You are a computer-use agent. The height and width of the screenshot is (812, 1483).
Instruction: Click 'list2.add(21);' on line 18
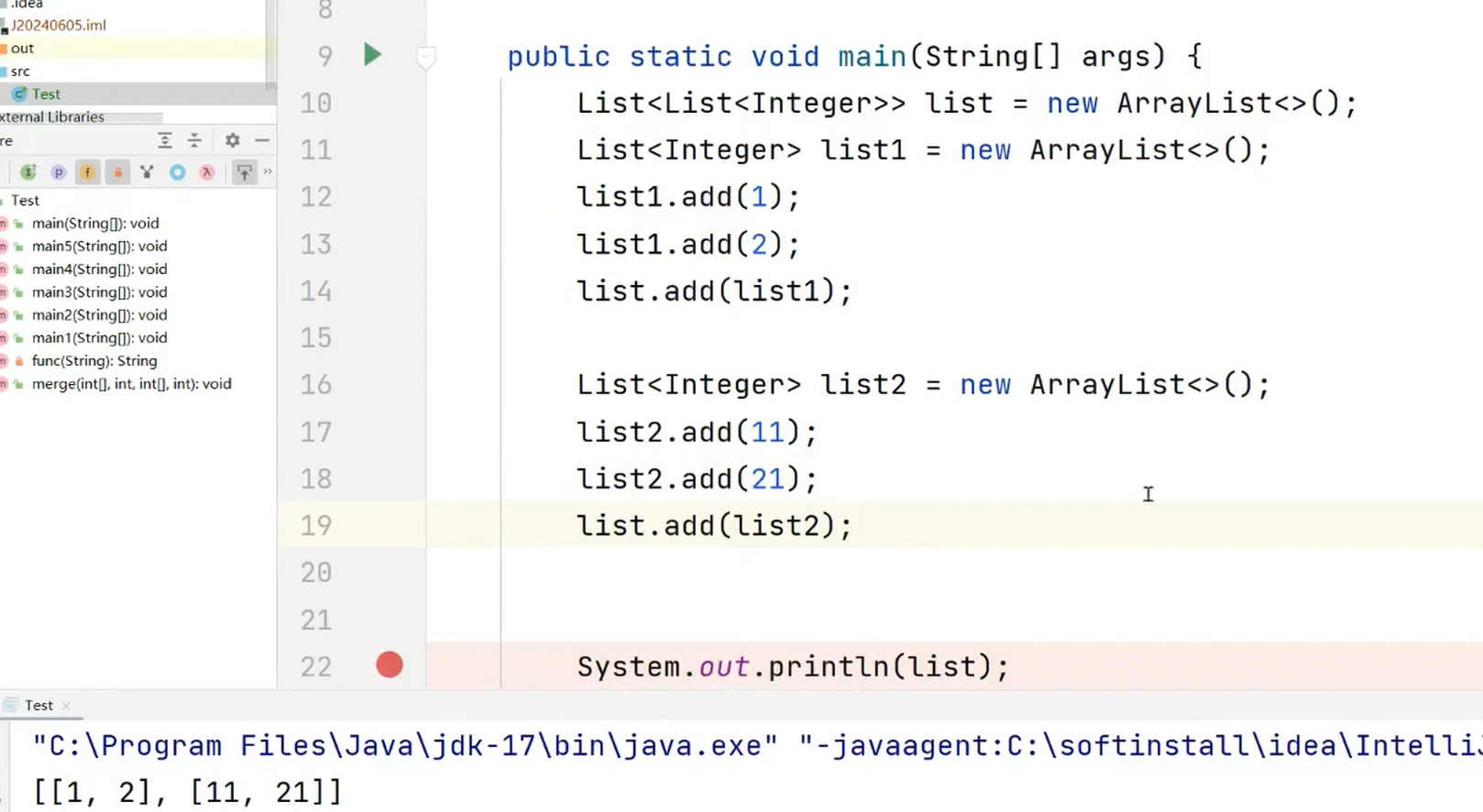click(x=697, y=478)
